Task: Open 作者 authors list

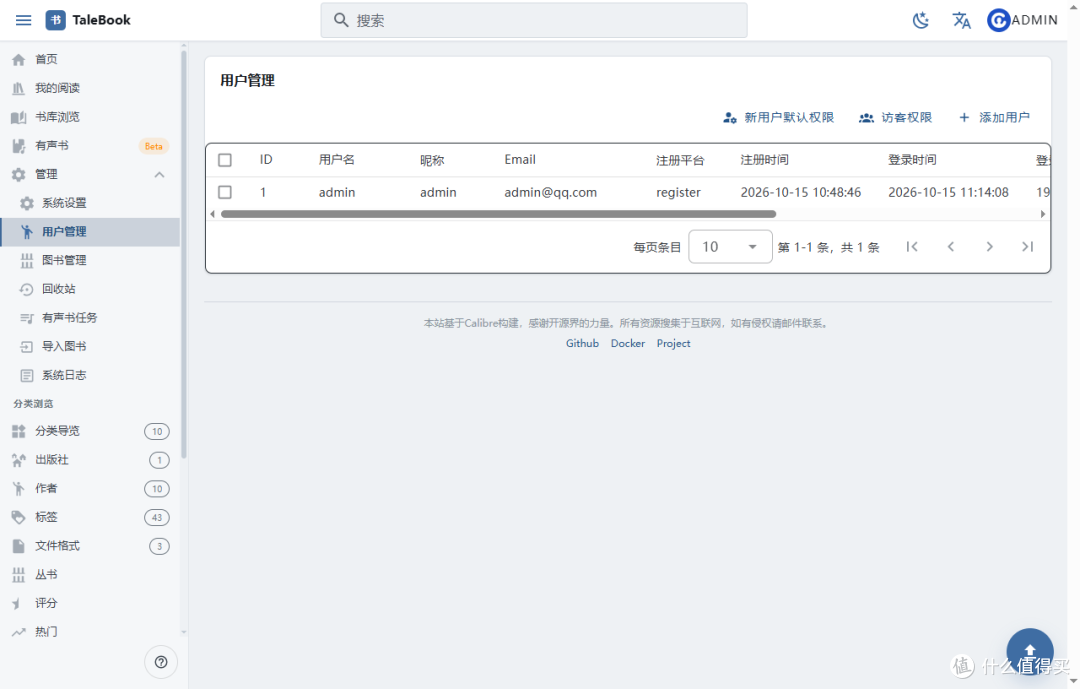Action: point(90,489)
